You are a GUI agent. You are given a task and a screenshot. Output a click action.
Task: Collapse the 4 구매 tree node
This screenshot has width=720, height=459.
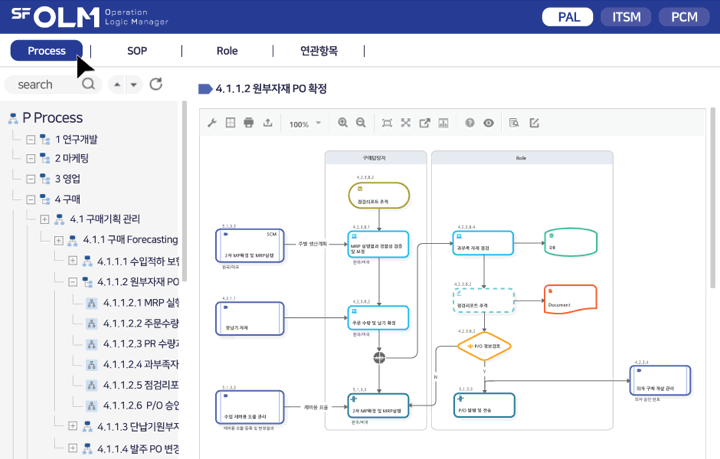point(31,199)
